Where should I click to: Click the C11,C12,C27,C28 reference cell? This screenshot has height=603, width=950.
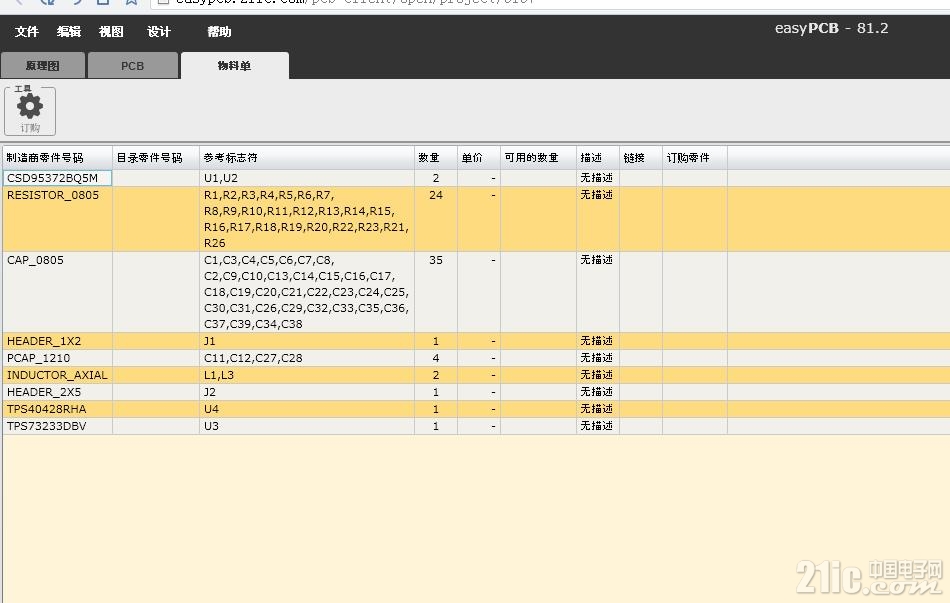(307, 358)
